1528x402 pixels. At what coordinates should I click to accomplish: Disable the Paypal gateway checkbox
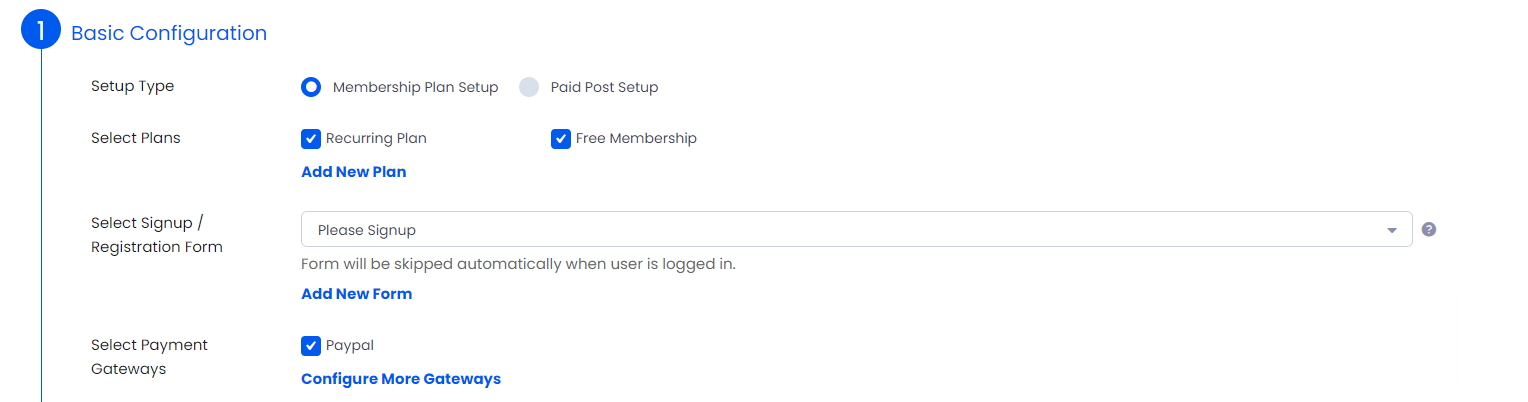pos(311,345)
